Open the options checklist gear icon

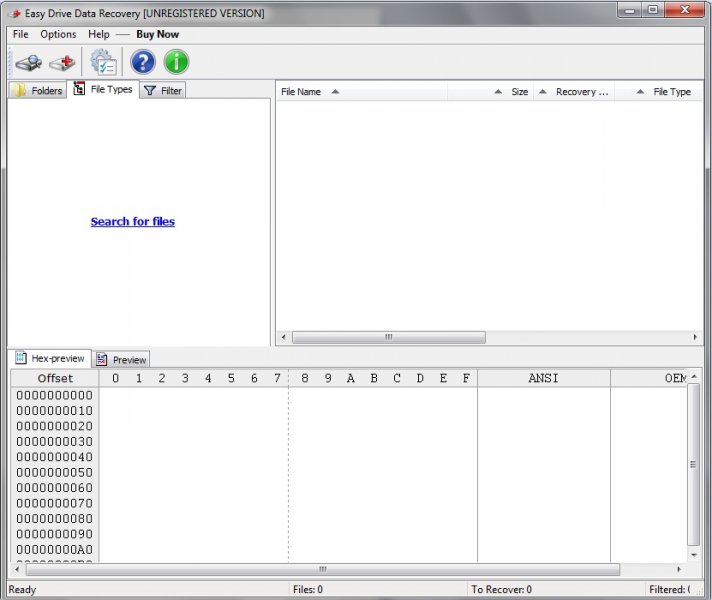(x=103, y=62)
